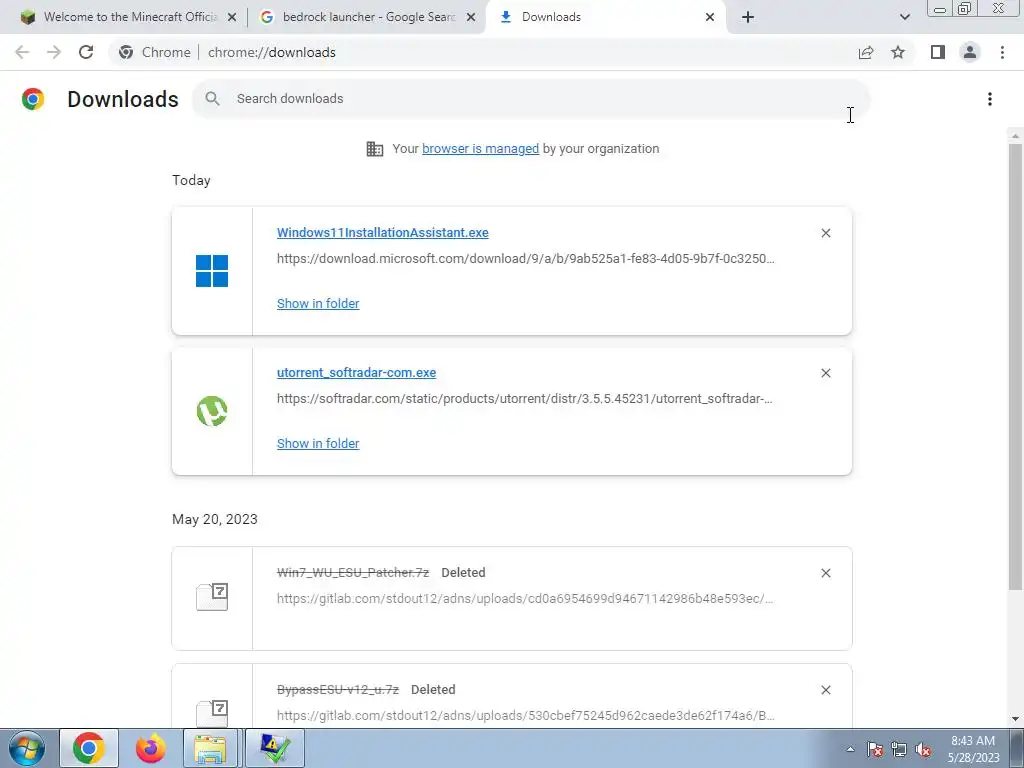Remove Win7_WU_ESU_Patcher.7z entry from list
Screen dimensions: 1024x768
(x=825, y=573)
